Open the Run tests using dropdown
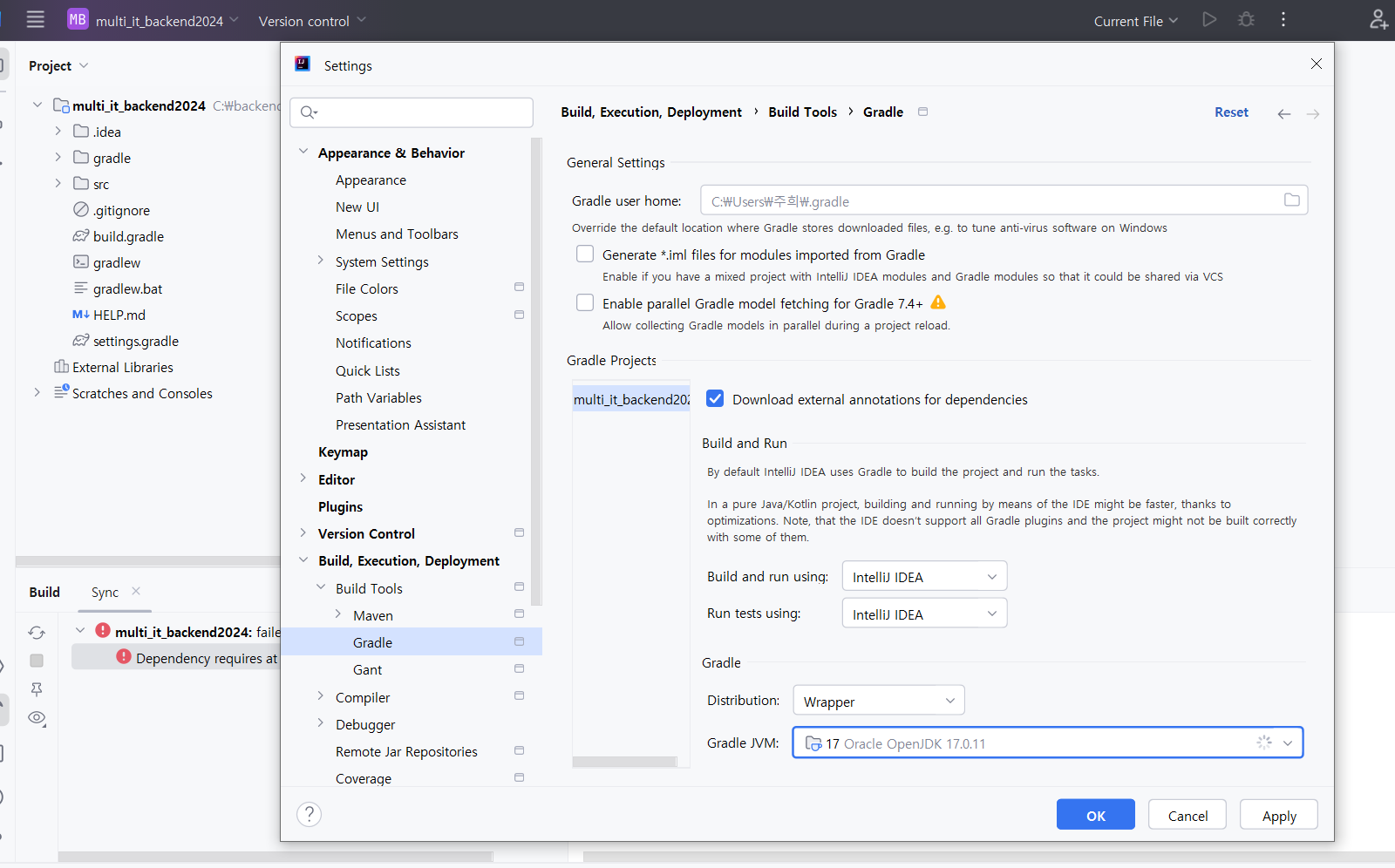The height and width of the screenshot is (868, 1395). (x=924, y=614)
